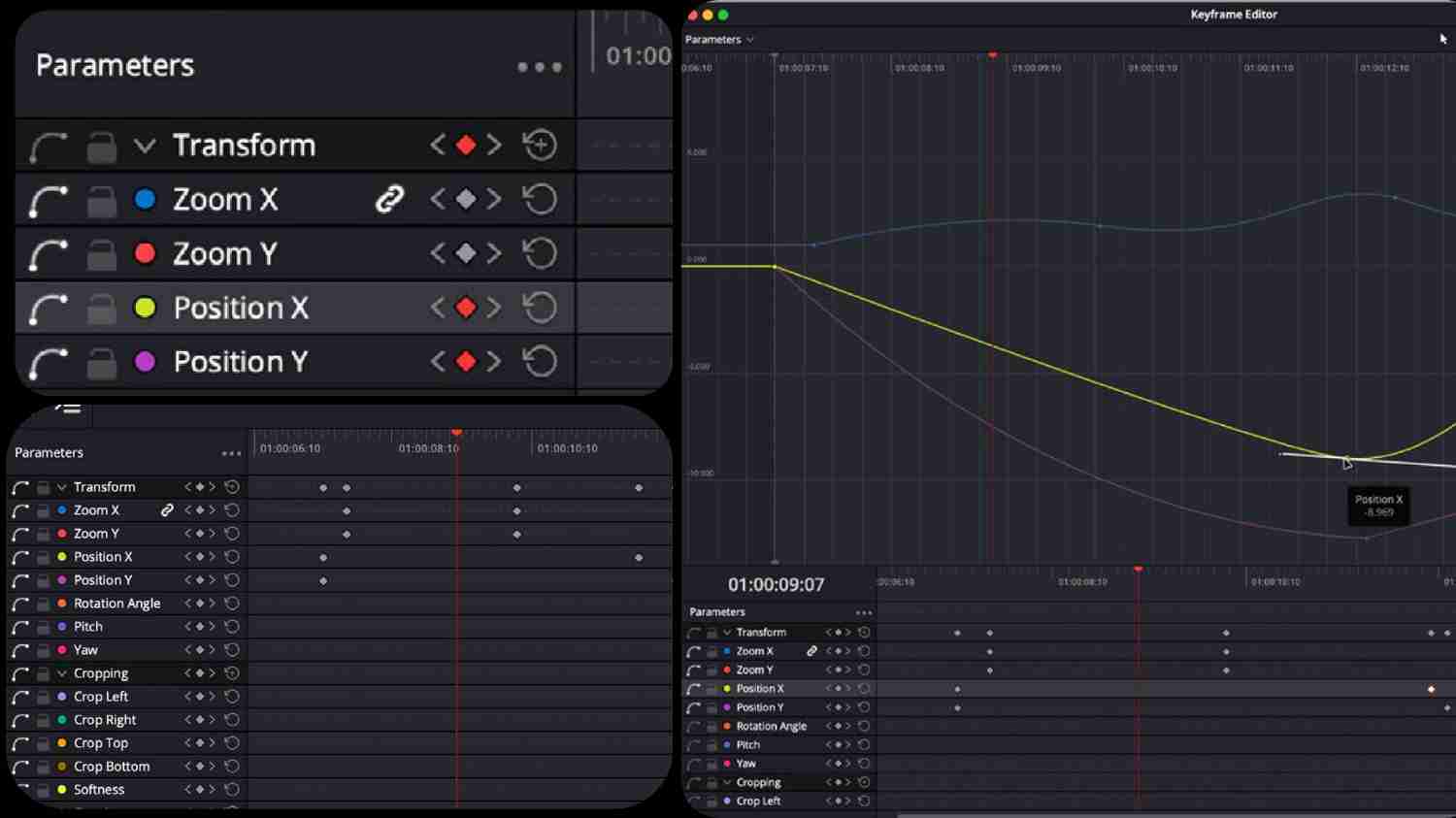1456x818 pixels.
Task: Collapse the enlarged Transform group chevron
Action: pos(145,146)
